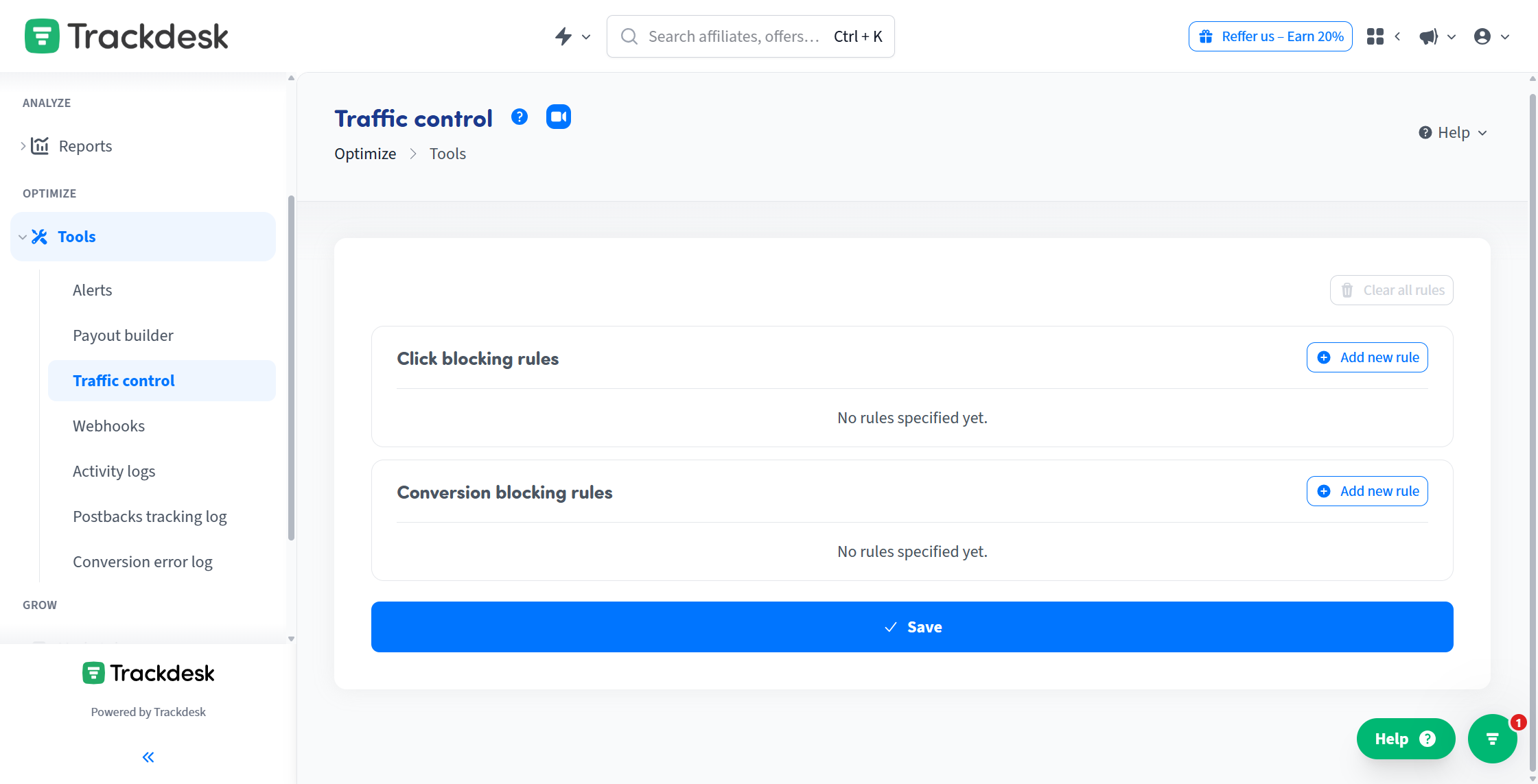Click the Reffer us – Earn 20% link
Image resolution: width=1538 pixels, height=784 pixels.
coord(1270,36)
